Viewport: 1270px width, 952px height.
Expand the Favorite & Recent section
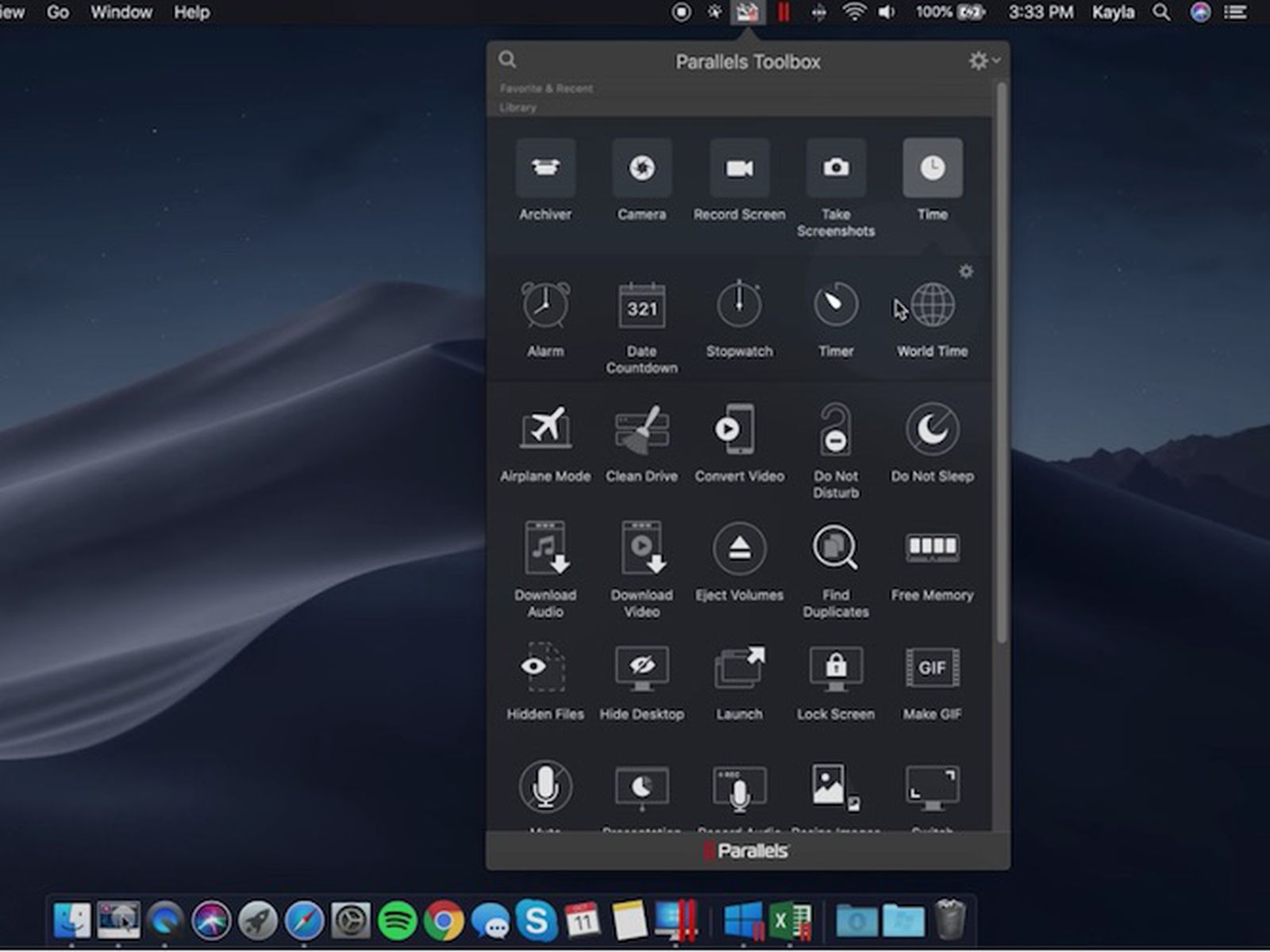pyautogui.click(x=546, y=88)
